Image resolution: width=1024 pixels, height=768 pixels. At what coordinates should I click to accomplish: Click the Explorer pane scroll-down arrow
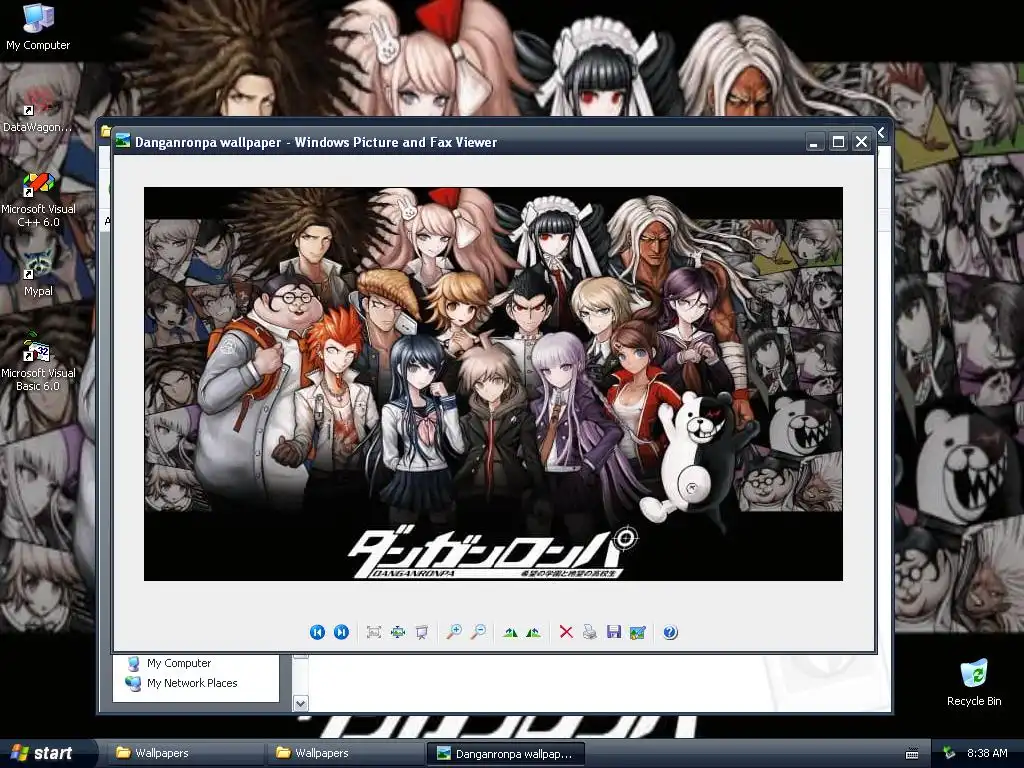point(300,703)
